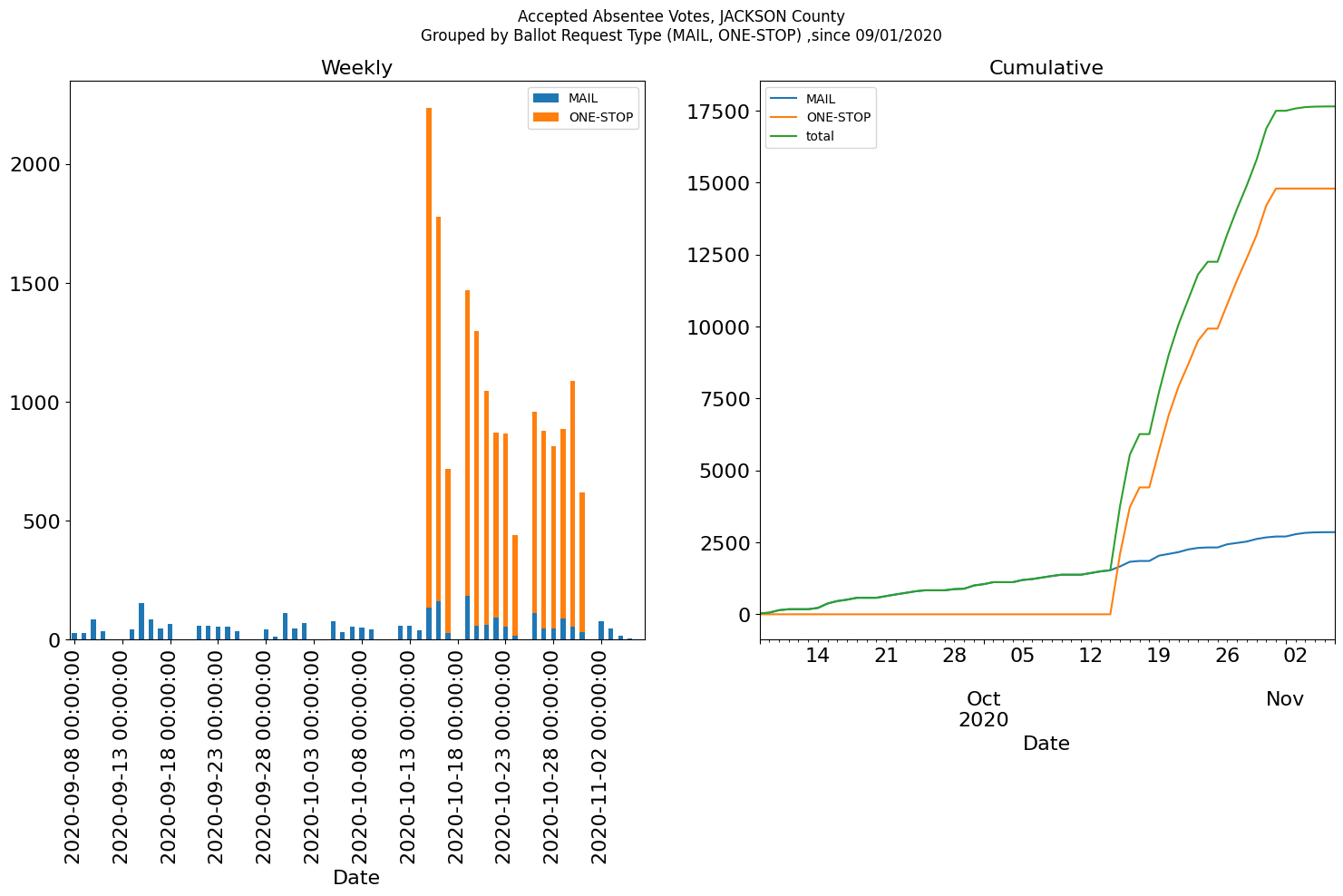Click ONE-STOP label in Weekly legend
Image resolution: width=1343 pixels, height=896 pixels.
pos(600,117)
